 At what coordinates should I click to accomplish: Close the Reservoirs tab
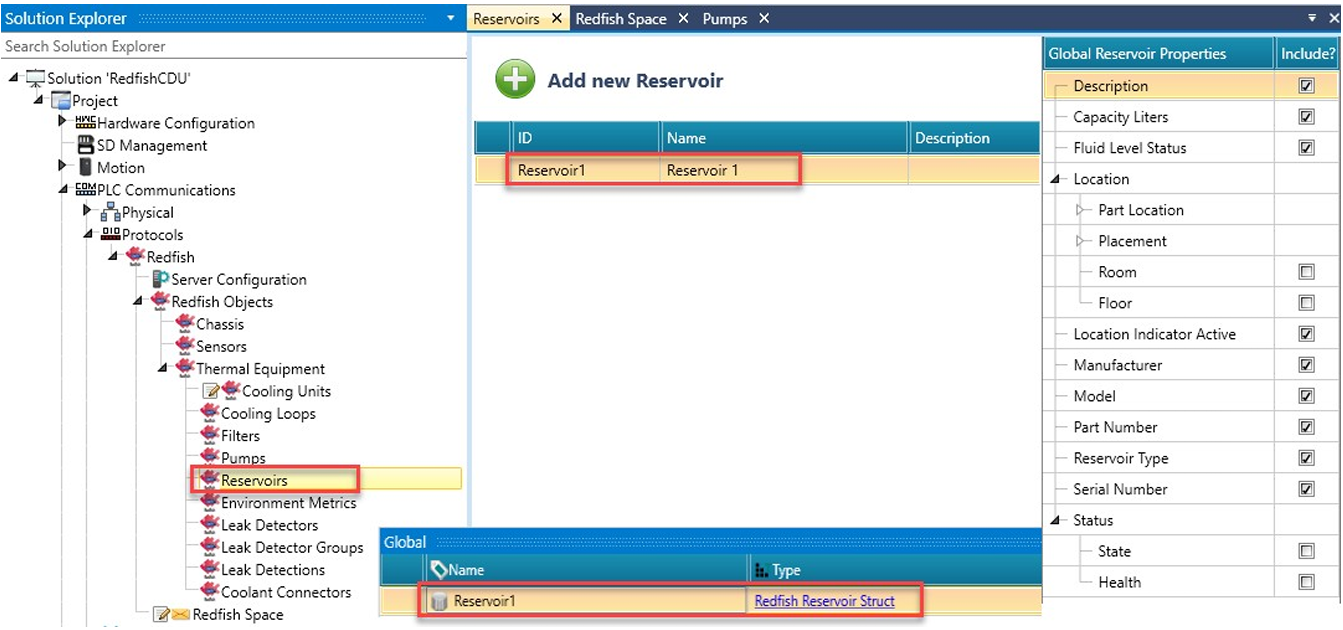(557, 19)
